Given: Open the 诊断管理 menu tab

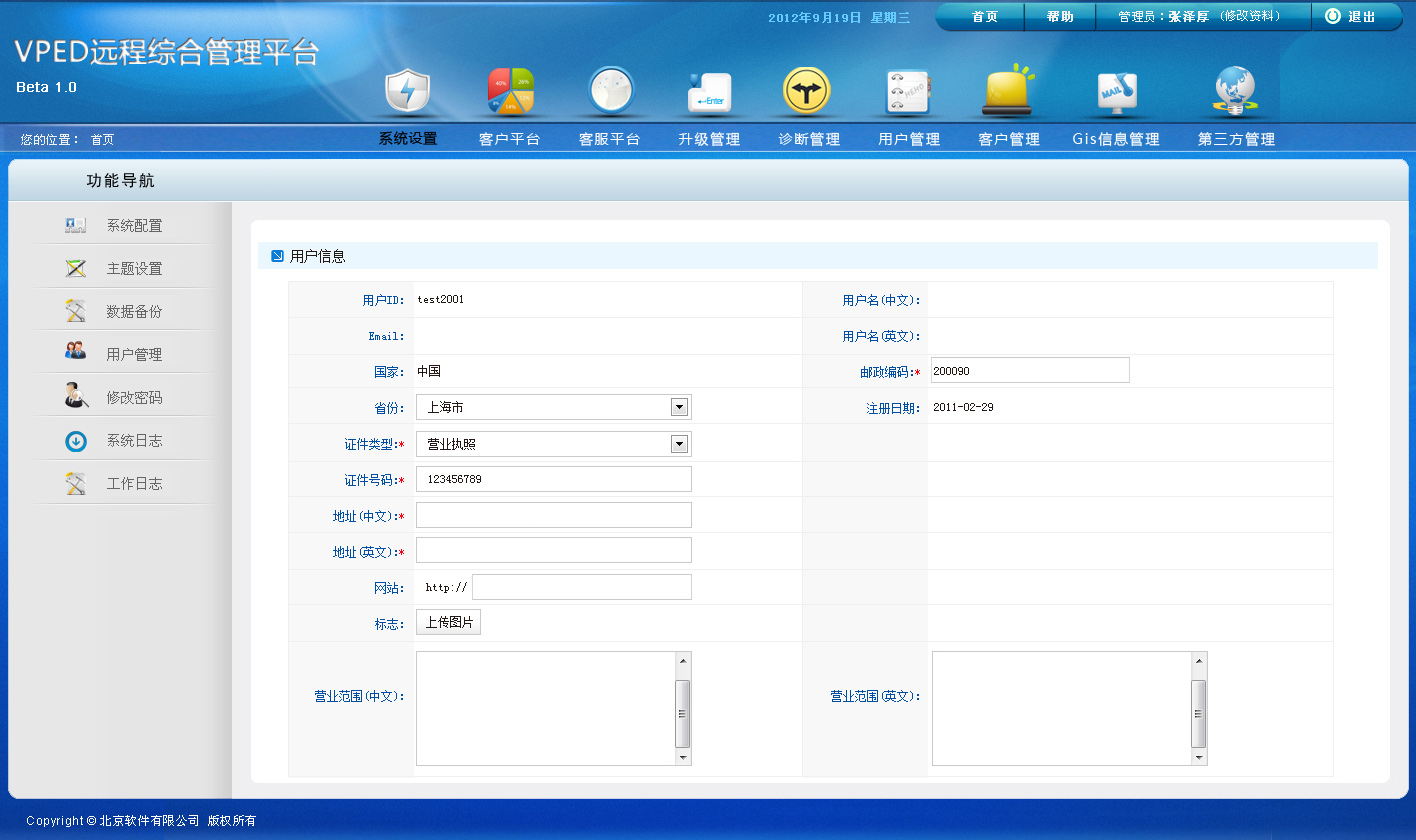Looking at the screenshot, I should pyautogui.click(x=809, y=139).
